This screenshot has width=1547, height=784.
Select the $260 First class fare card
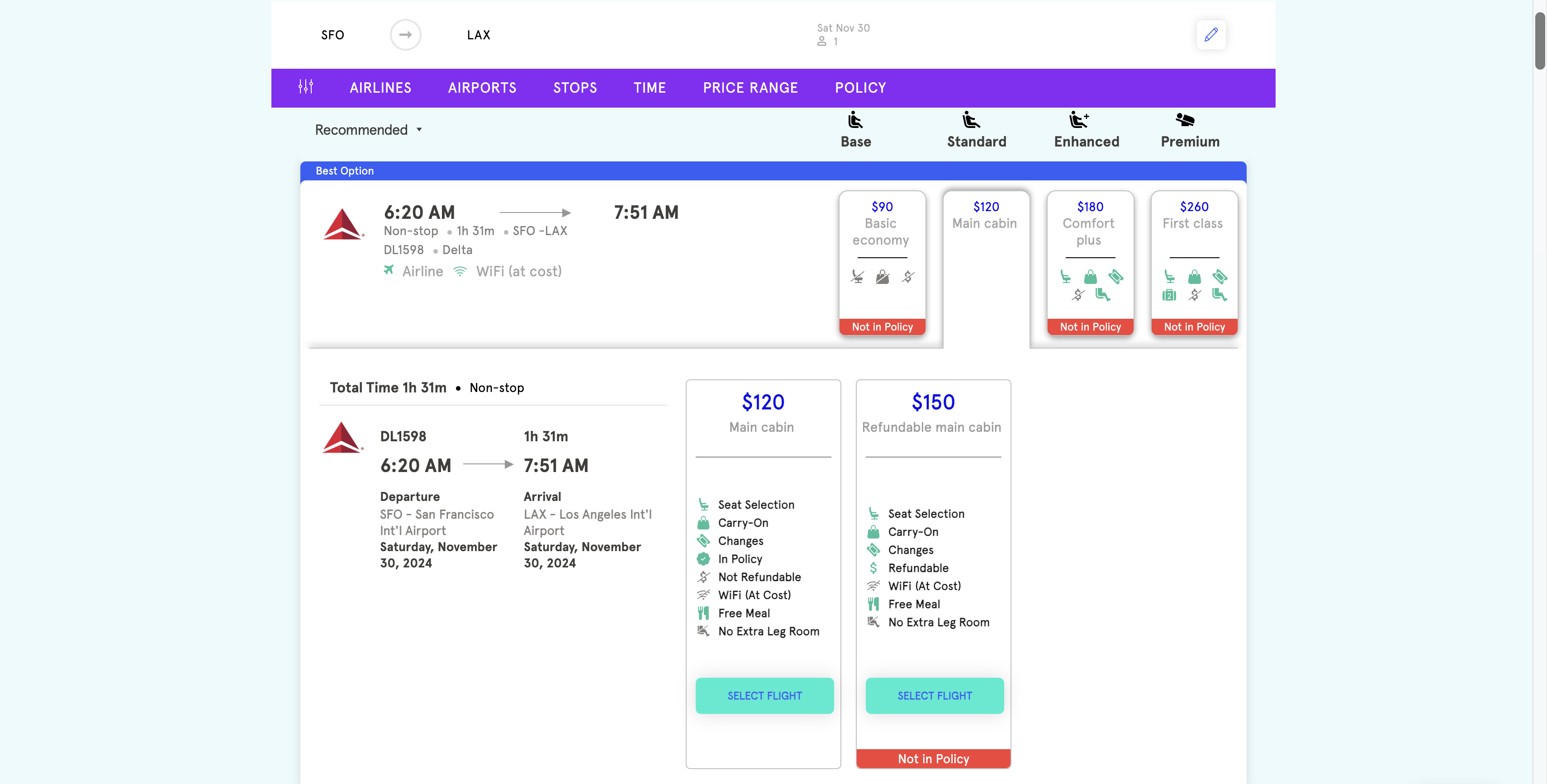pyautogui.click(x=1193, y=262)
